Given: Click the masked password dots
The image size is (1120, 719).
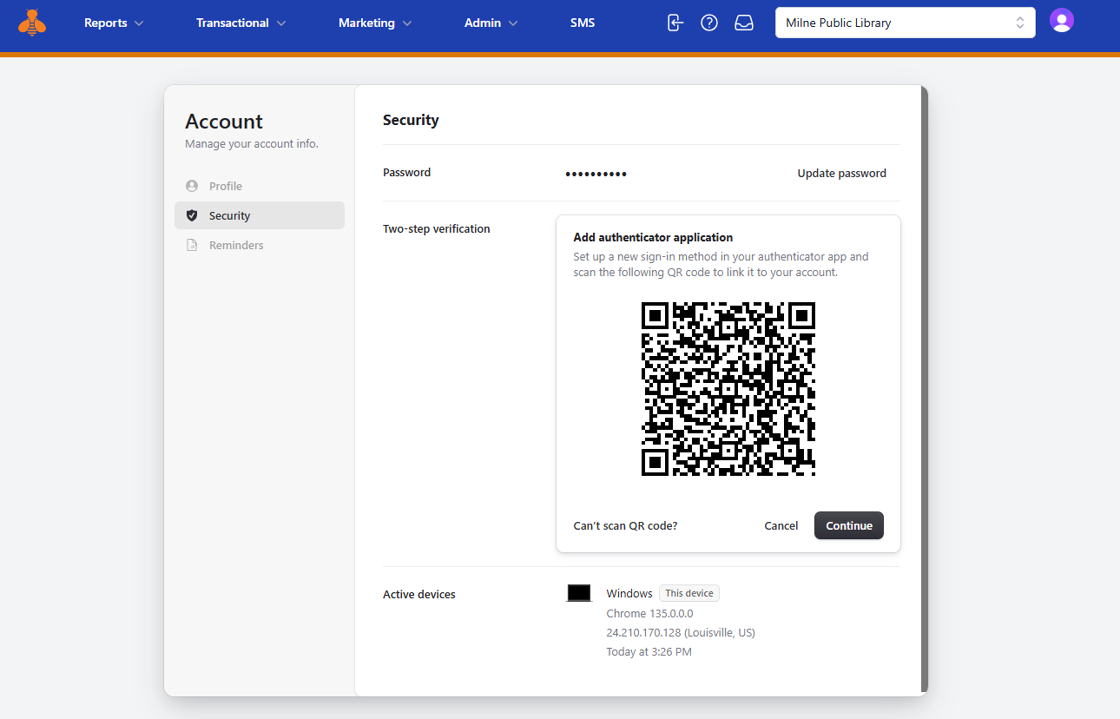Looking at the screenshot, I should click(596, 174).
